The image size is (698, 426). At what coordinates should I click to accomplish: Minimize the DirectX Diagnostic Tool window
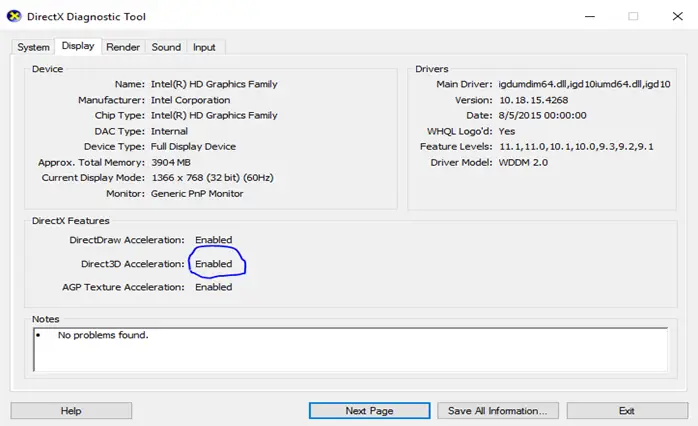click(590, 16)
